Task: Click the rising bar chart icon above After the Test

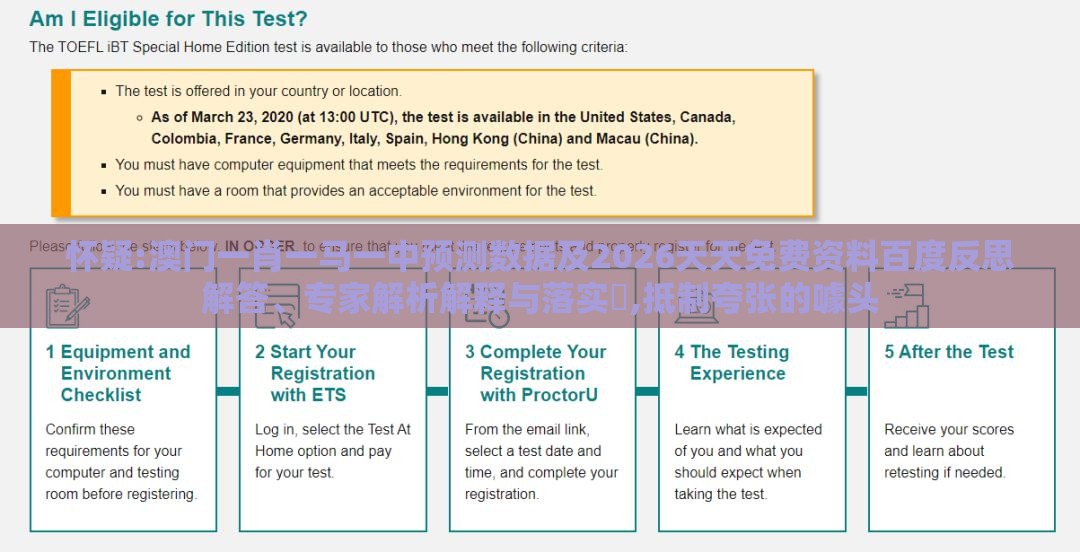Action: 906,305
